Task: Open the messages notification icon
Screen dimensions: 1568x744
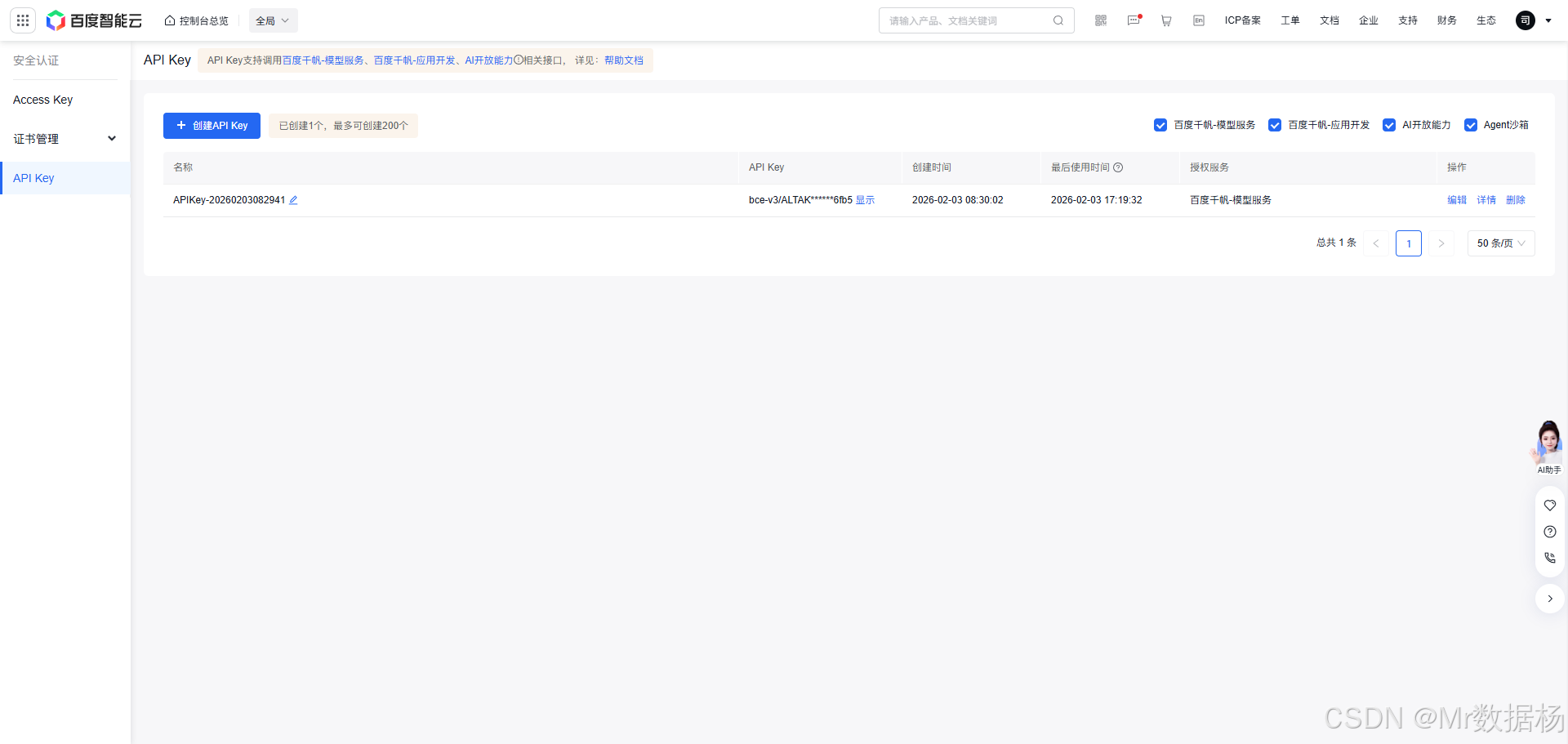Action: [1134, 20]
